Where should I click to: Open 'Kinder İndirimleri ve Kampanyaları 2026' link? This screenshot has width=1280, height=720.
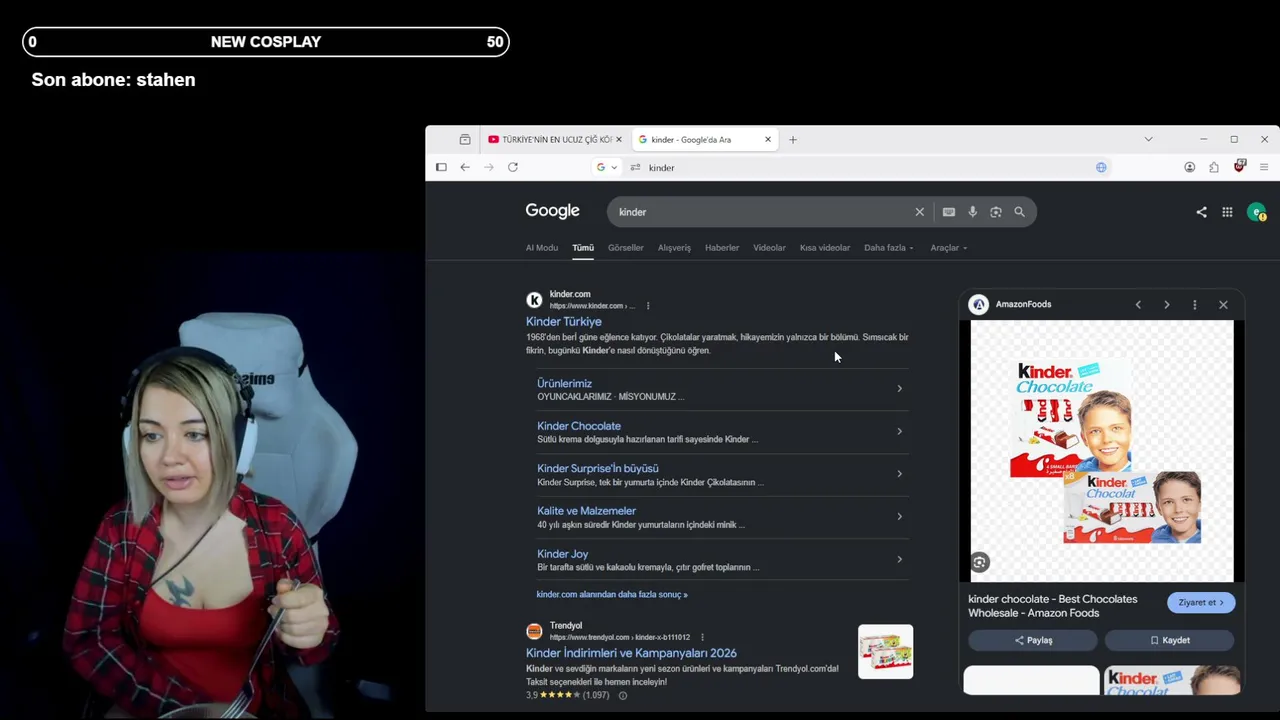631,653
